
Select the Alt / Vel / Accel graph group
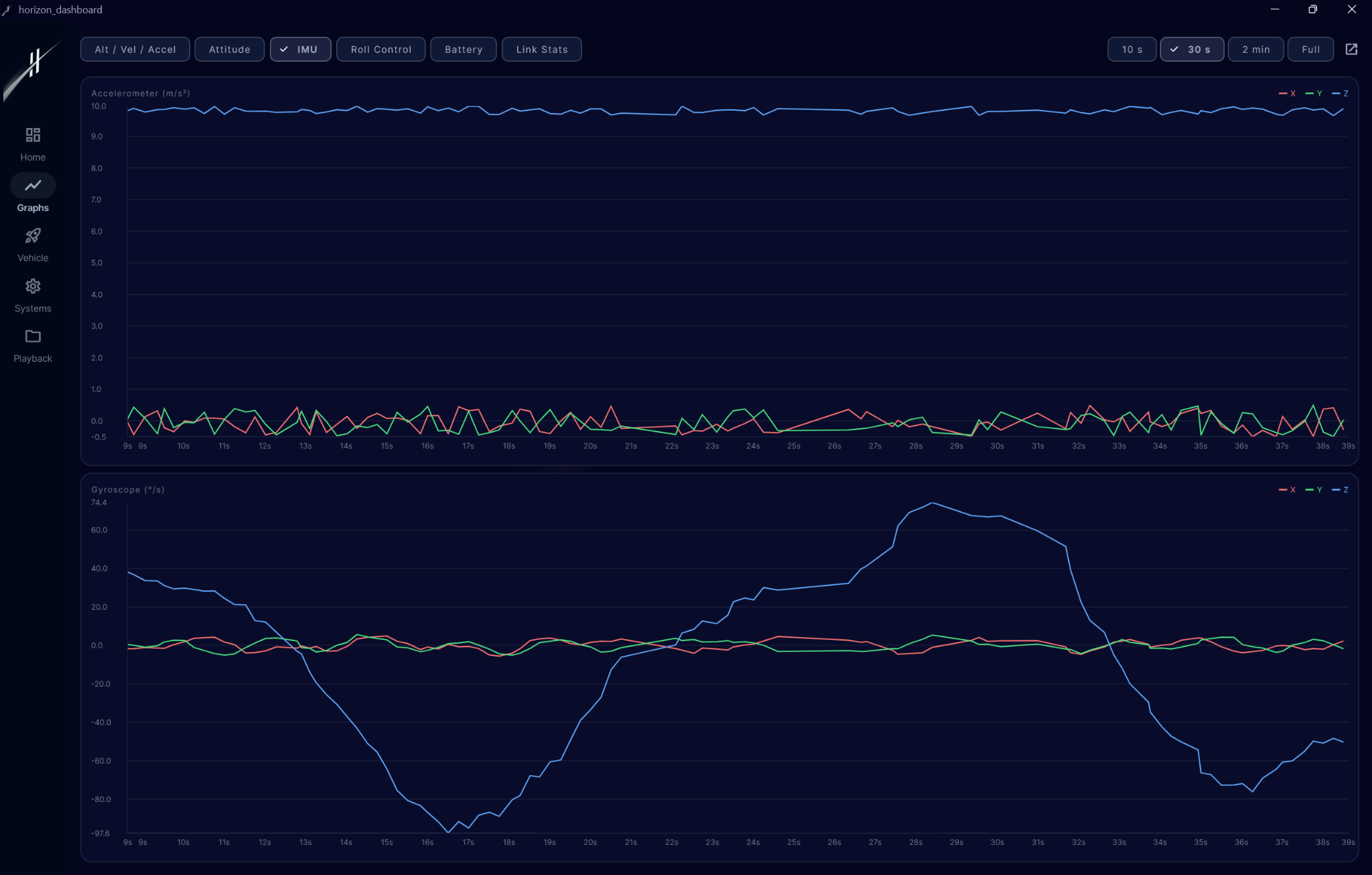[135, 49]
